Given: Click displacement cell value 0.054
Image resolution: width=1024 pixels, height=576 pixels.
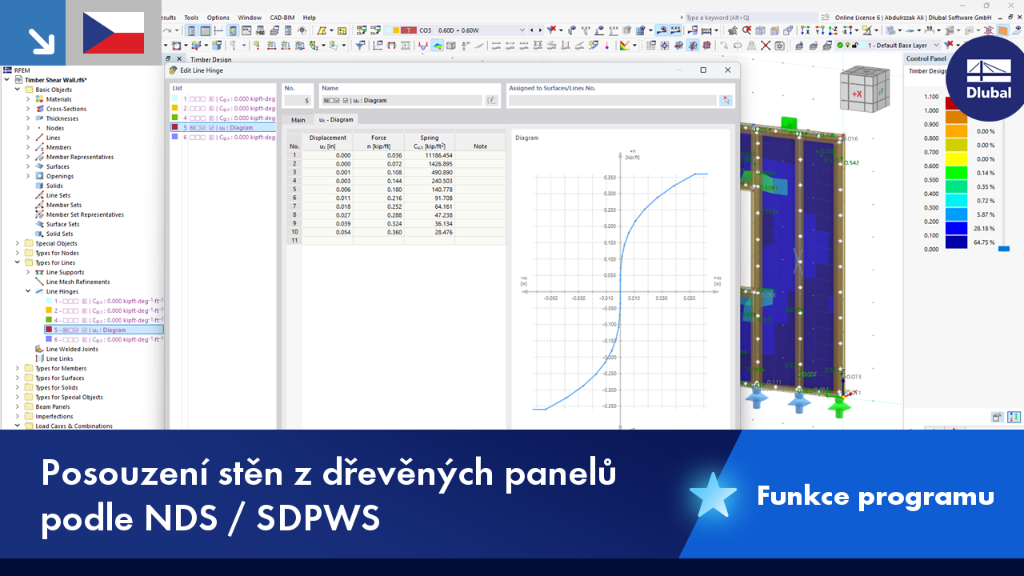Looking at the screenshot, I should [x=327, y=232].
